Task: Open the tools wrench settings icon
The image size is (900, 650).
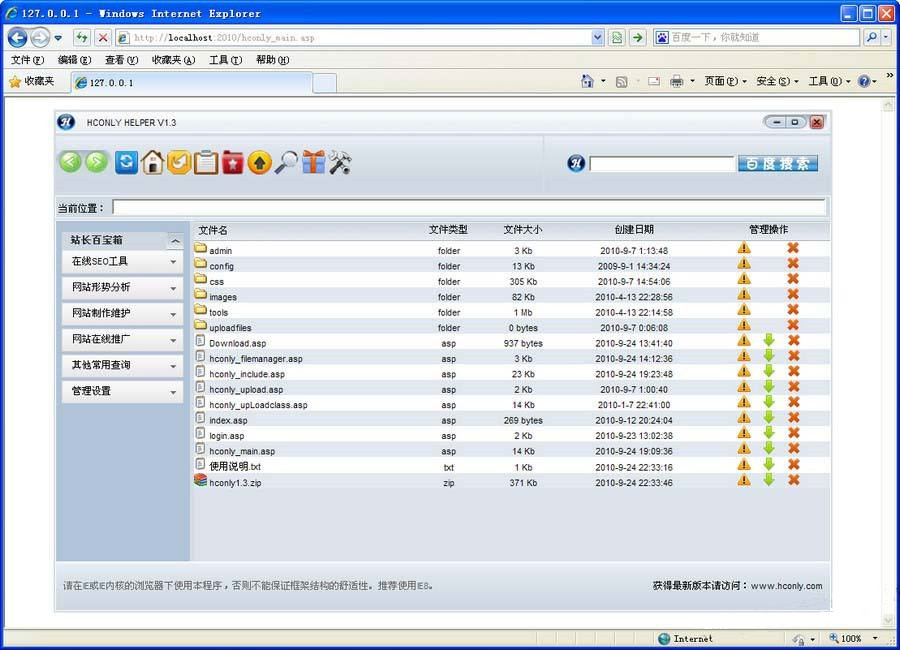Action: click(340, 162)
